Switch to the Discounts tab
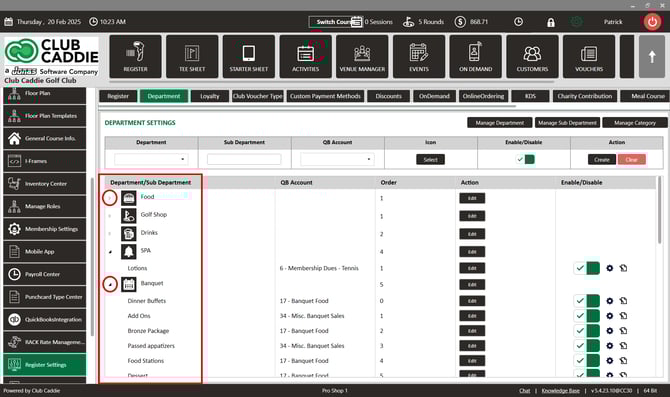670x397 pixels. [388, 96]
